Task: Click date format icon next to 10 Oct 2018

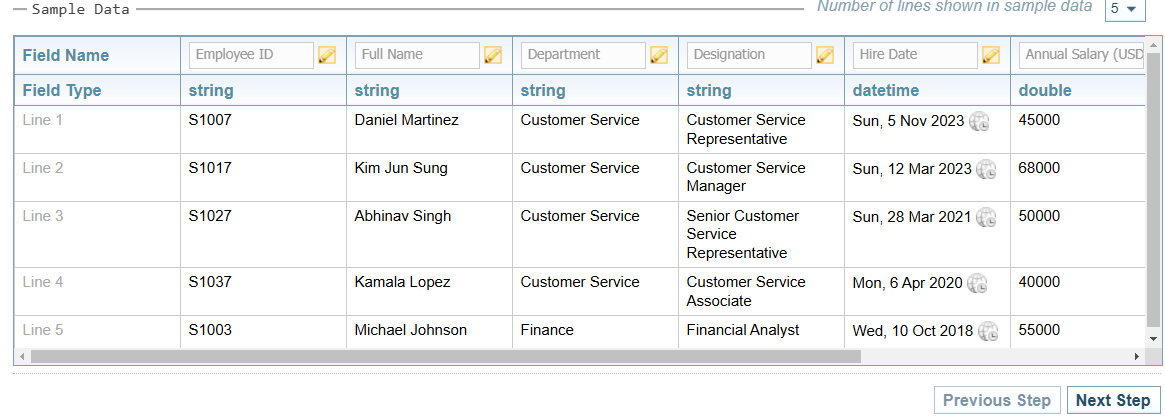Action: point(988,332)
